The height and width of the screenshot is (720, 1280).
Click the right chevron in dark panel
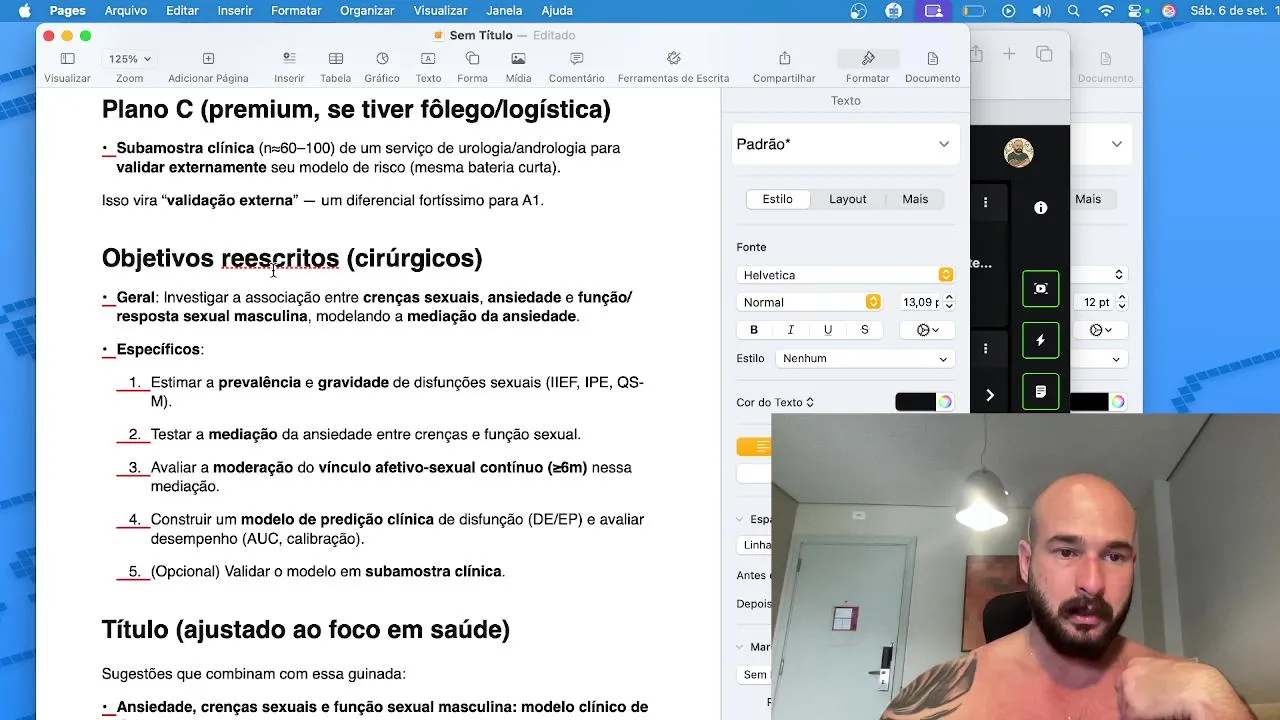tap(990, 395)
